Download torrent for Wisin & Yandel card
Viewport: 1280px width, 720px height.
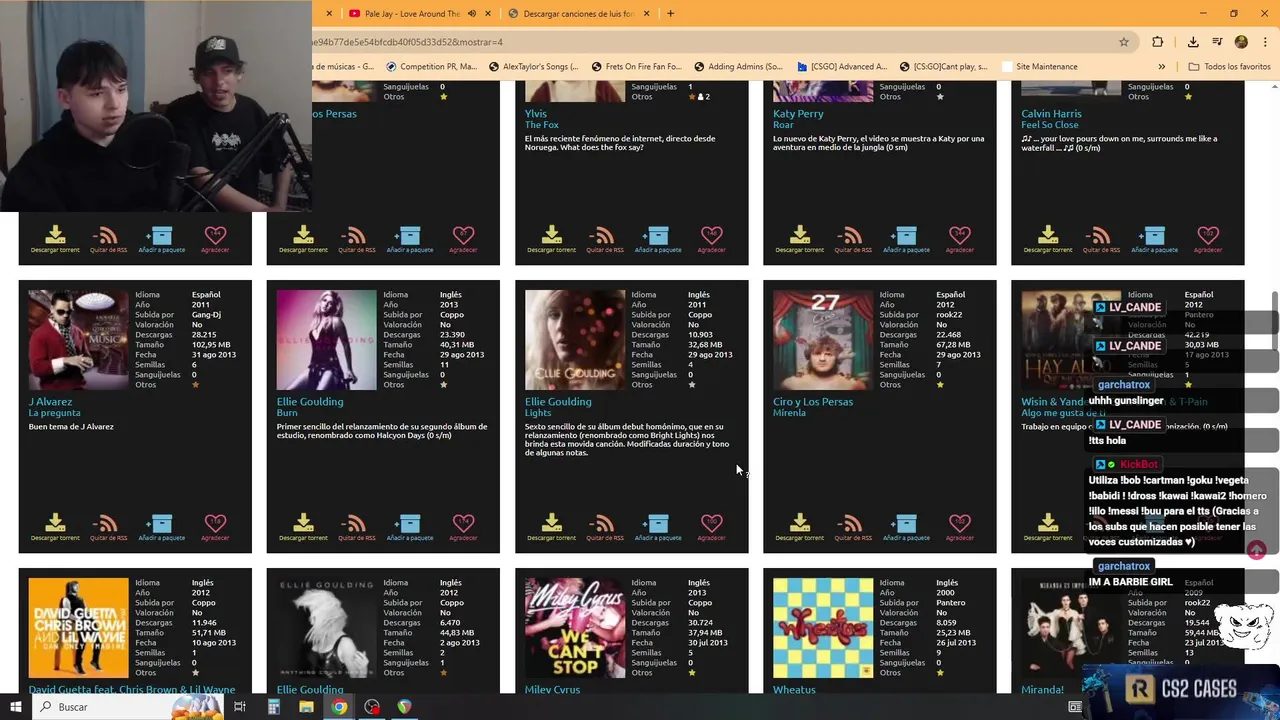pyautogui.click(x=1047, y=527)
